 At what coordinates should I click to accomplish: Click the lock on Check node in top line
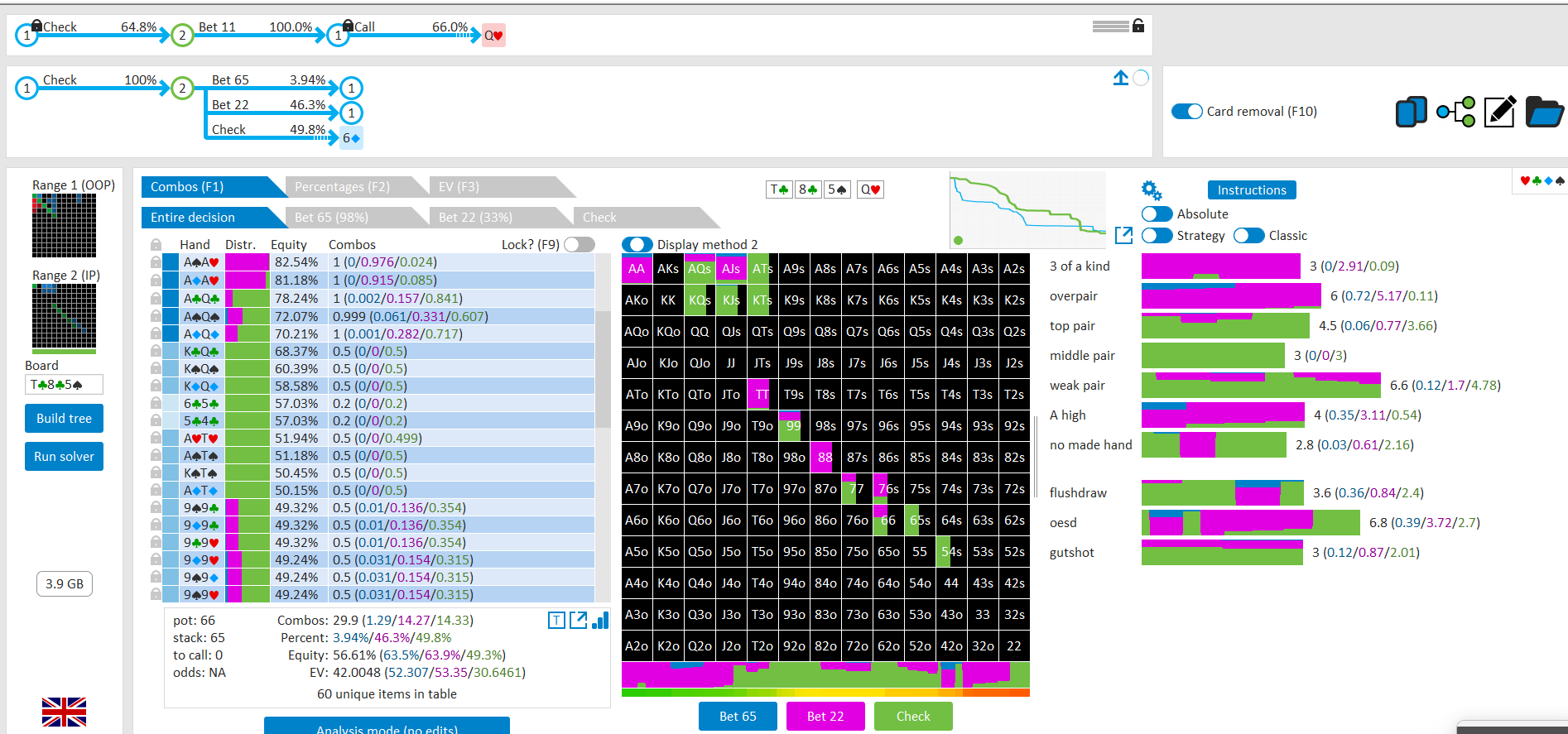[x=36, y=26]
